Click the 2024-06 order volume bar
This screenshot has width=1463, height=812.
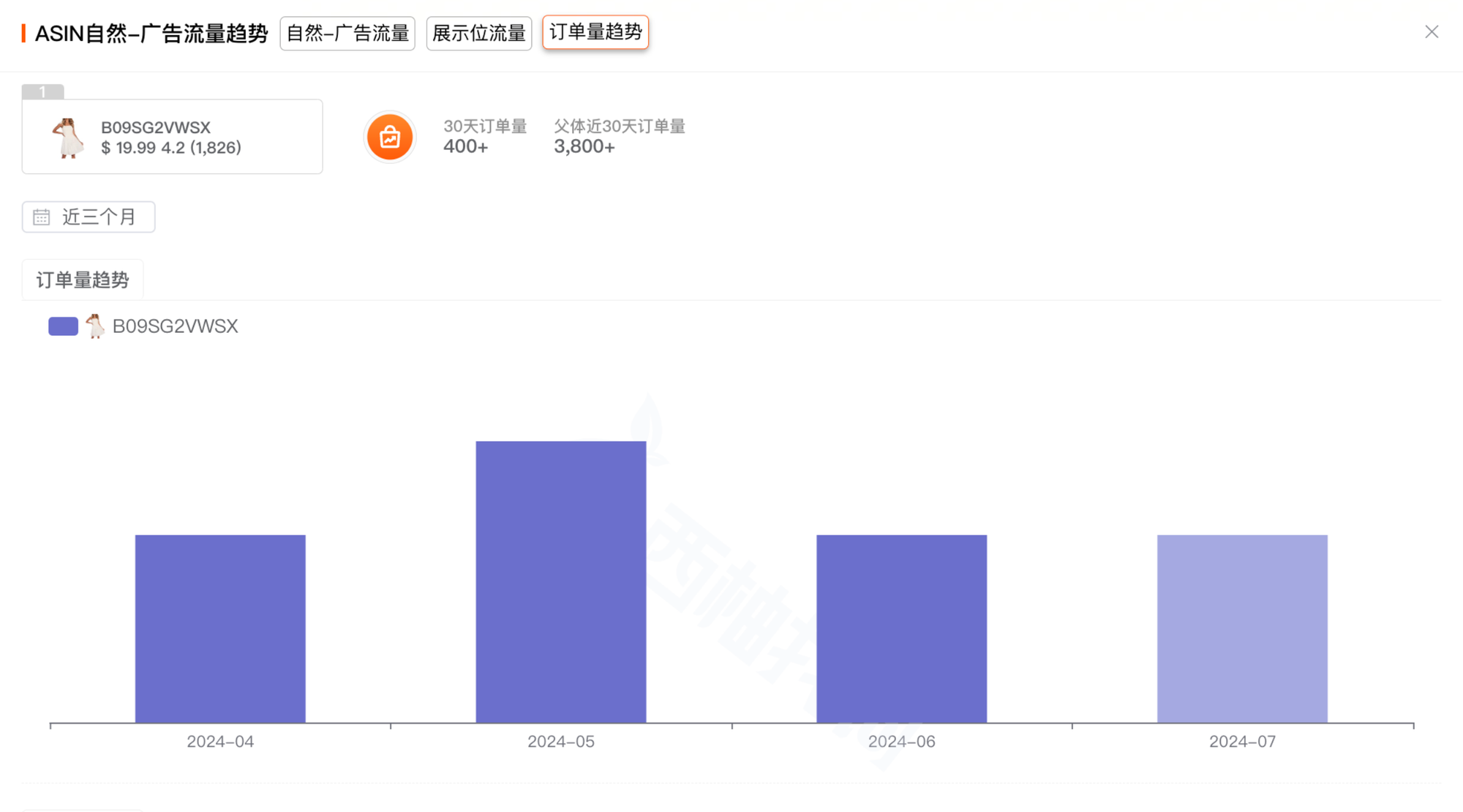[901, 629]
